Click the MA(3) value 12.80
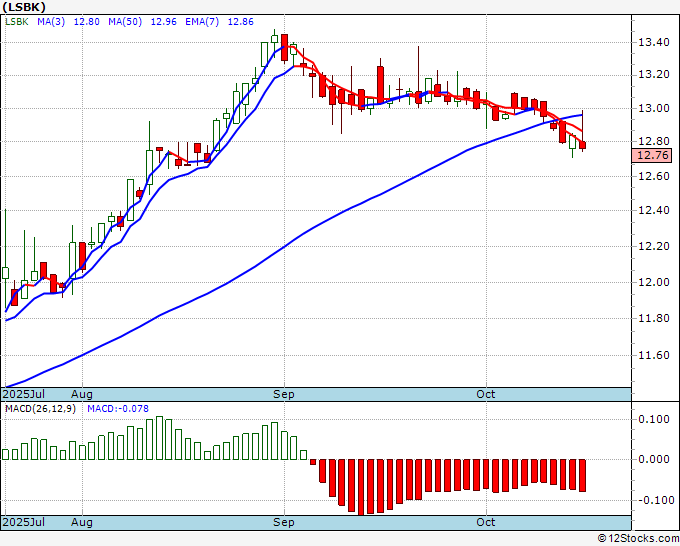This screenshot has width=680, height=546. (x=86, y=22)
